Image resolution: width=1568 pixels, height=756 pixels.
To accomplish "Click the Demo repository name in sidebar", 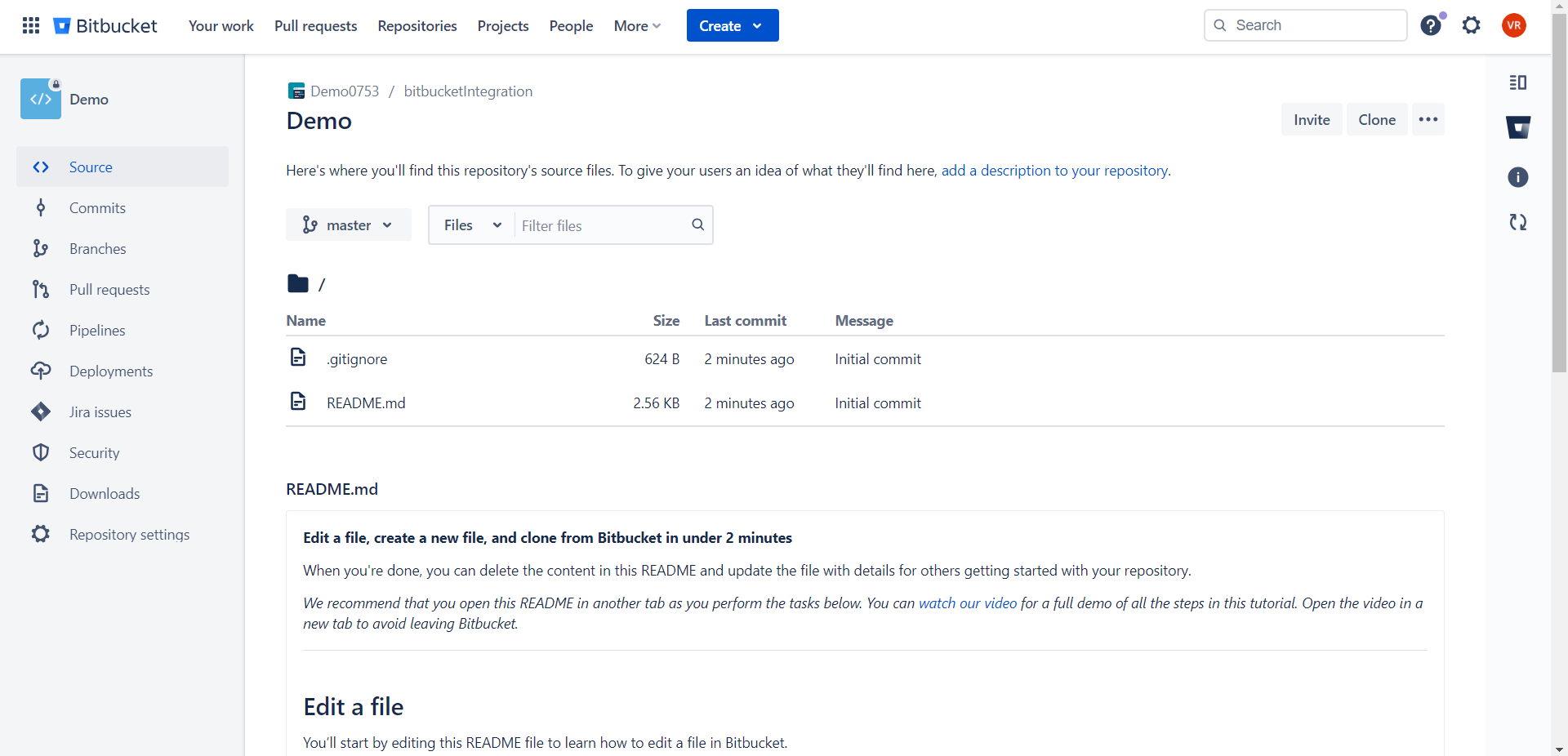I will pos(89,100).
